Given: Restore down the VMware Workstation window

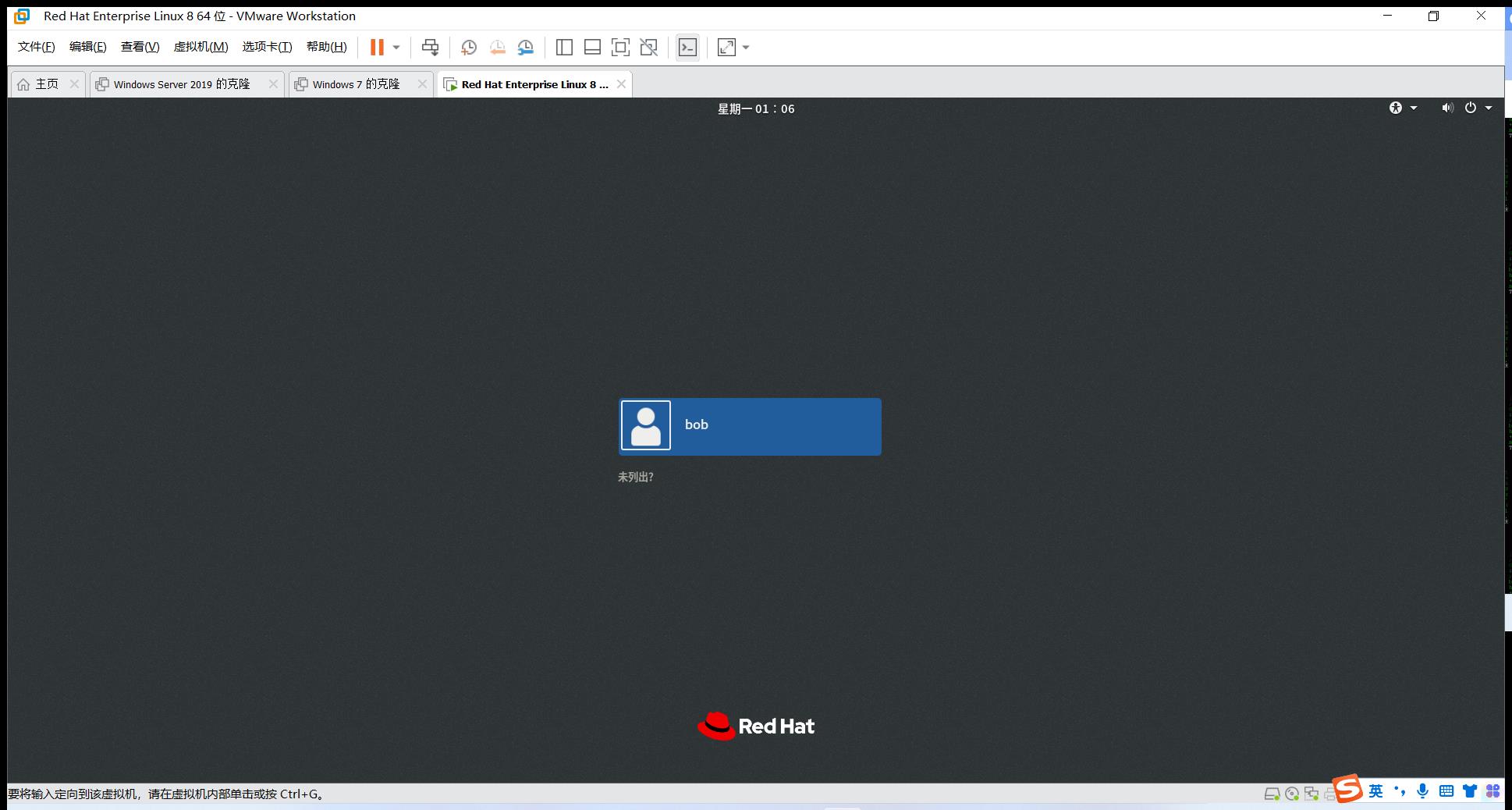Looking at the screenshot, I should (x=1433, y=16).
